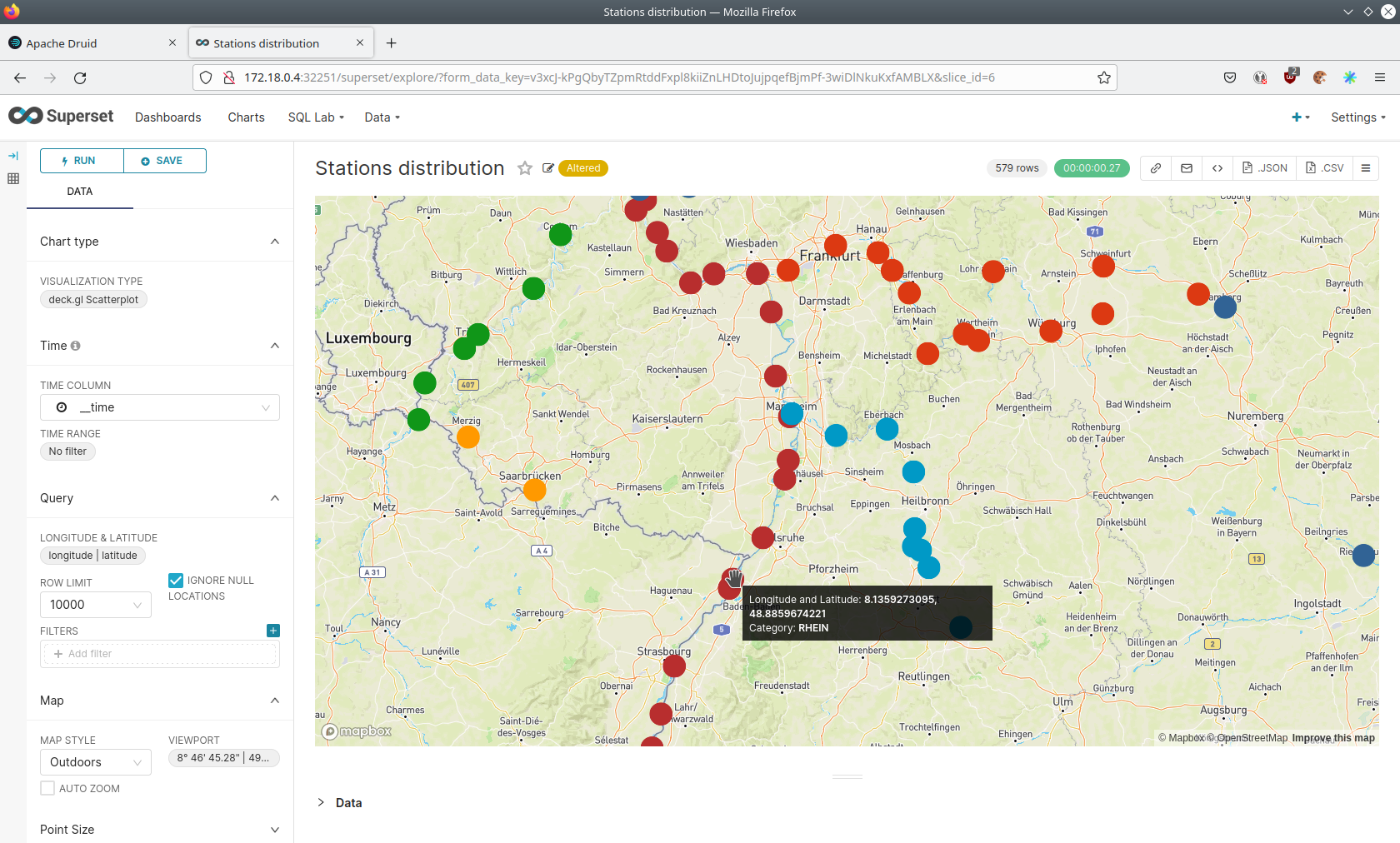Screen dimensions: 1400x843
Task: Uncheck Ignore Null Locations checkbox
Action: [x=176, y=581]
